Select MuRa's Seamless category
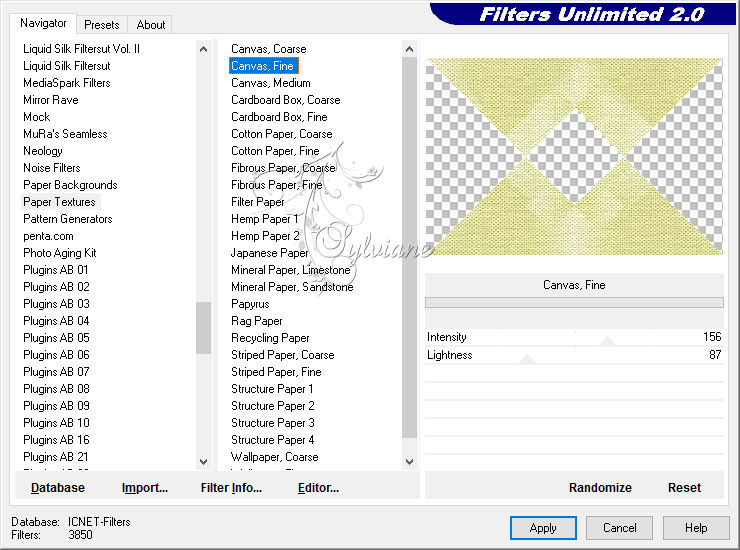740x550 pixels. coord(65,134)
